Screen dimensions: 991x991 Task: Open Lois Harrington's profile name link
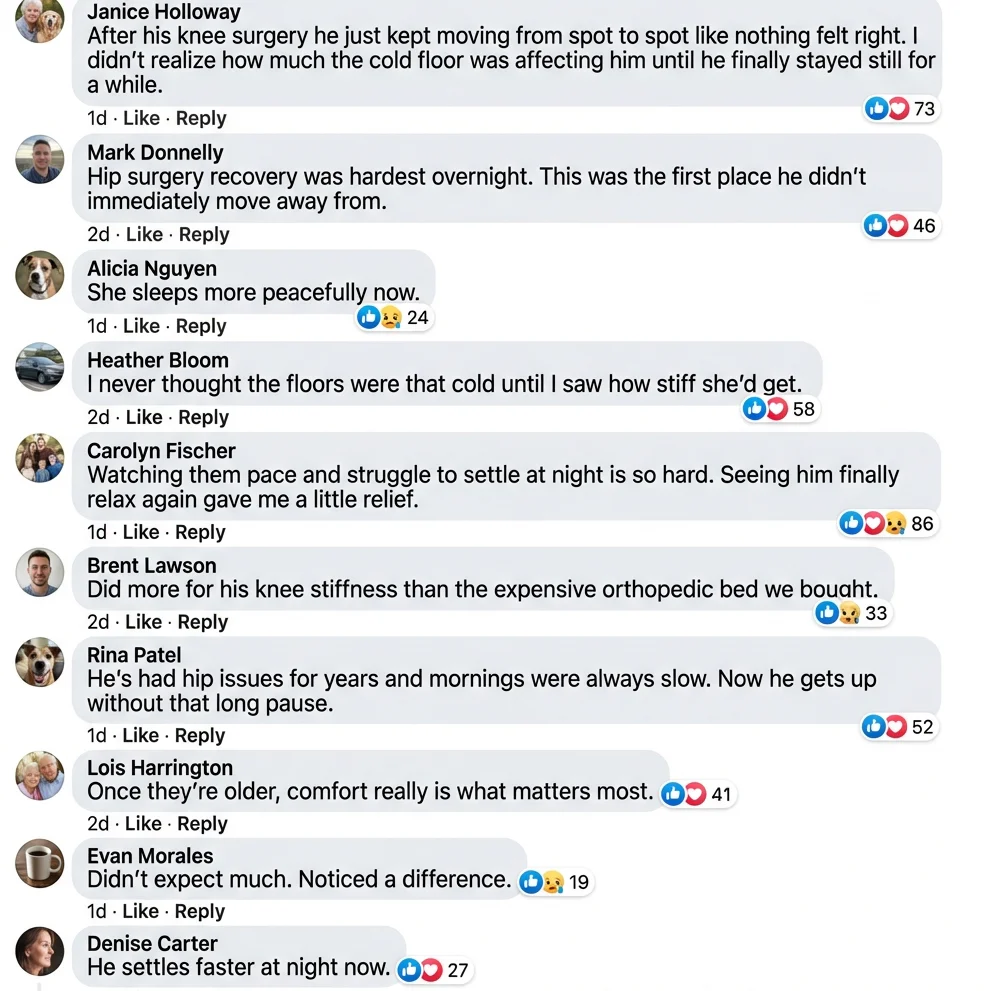[160, 768]
